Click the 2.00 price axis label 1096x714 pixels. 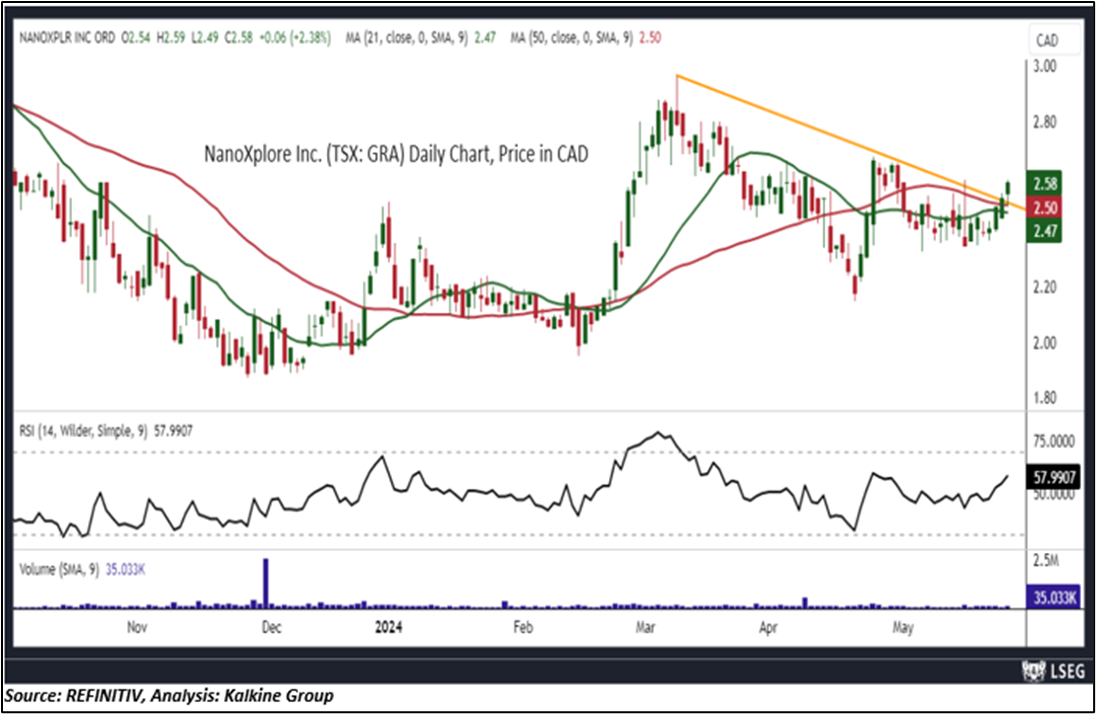(x=1044, y=343)
